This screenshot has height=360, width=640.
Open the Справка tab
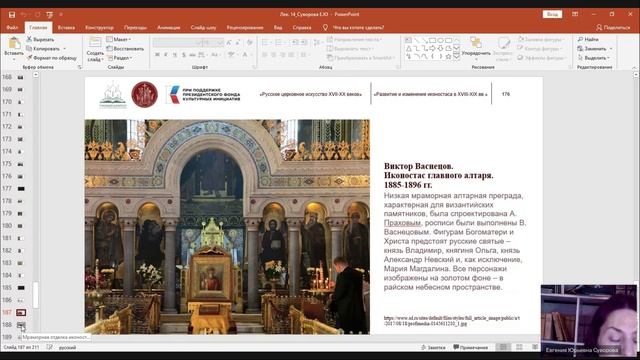(x=302, y=27)
